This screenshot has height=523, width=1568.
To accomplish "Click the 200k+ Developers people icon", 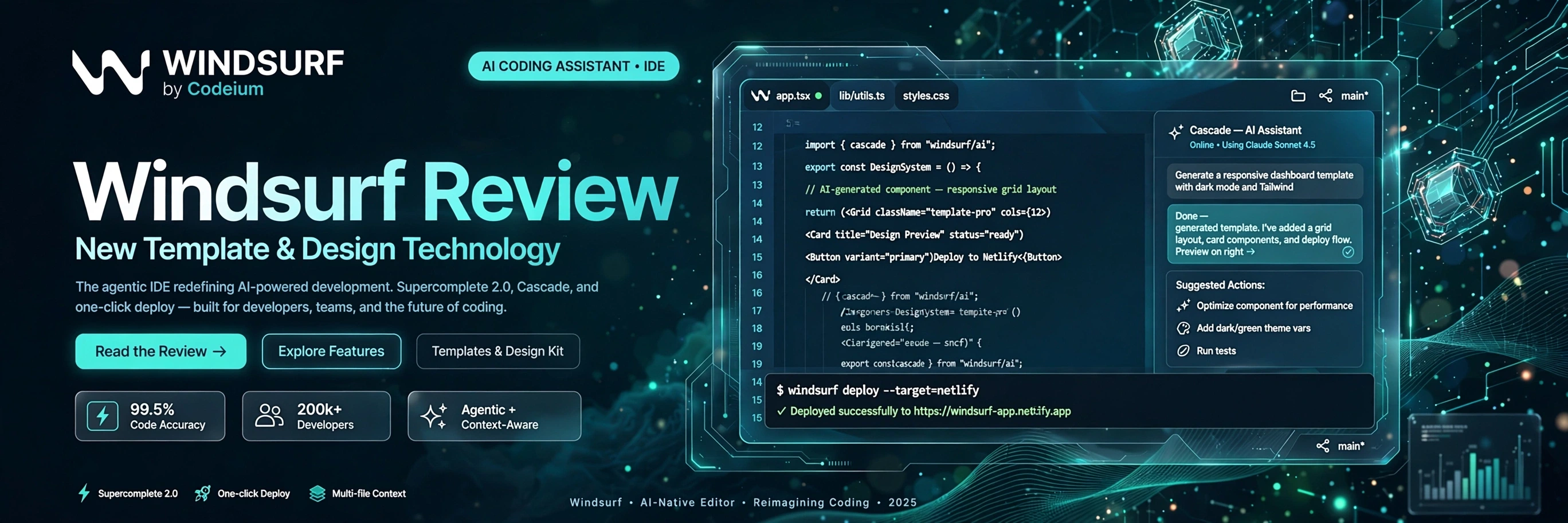I will (x=269, y=416).
